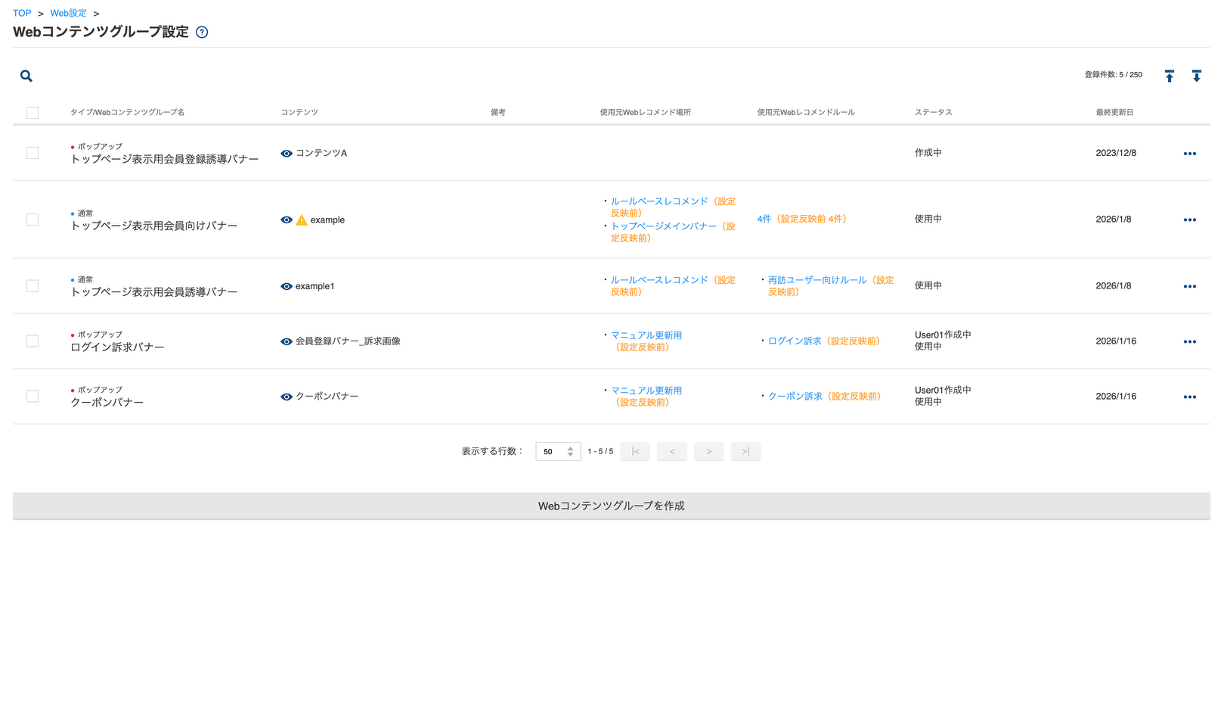Viewport: 1224px width, 704px height.
Task: Check the ログイン訴求バナー row checkbox
Action: click(x=32, y=341)
